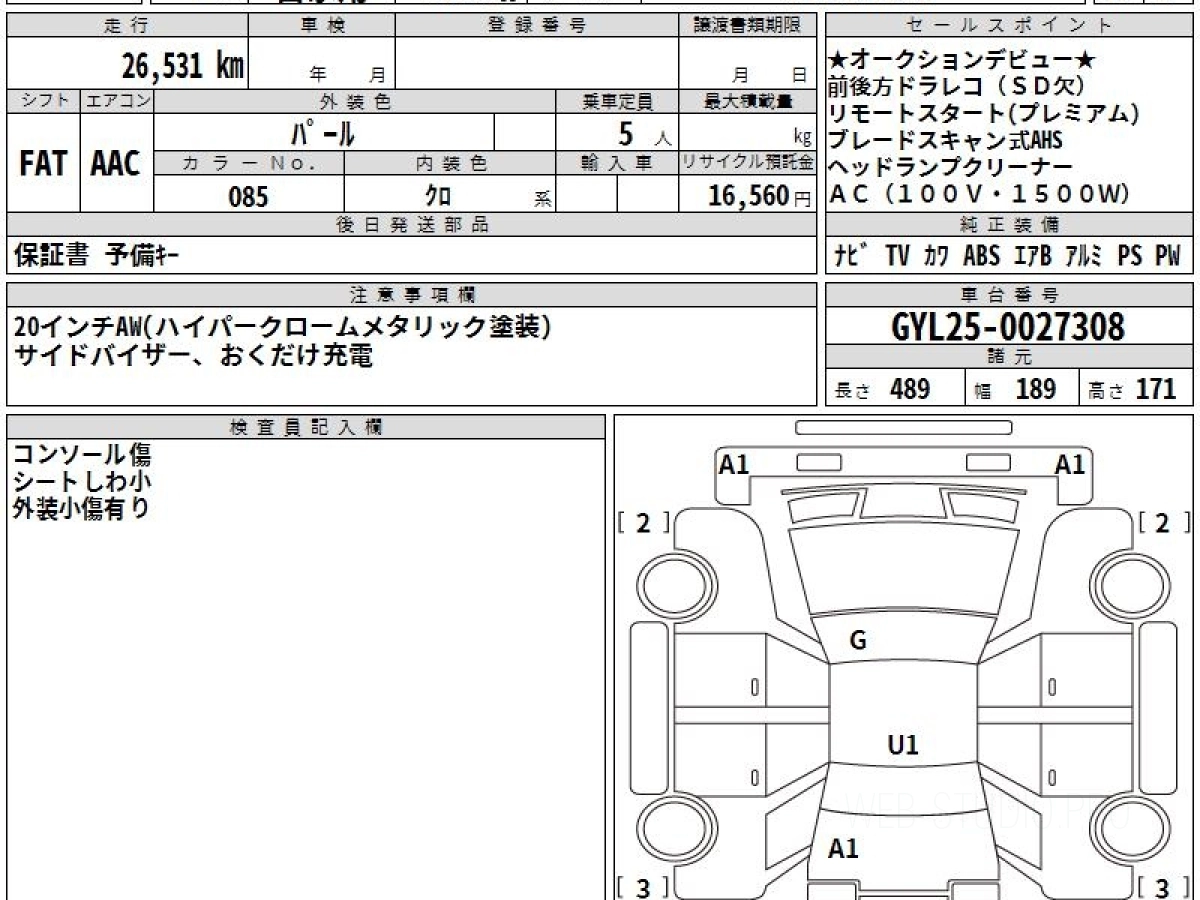This screenshot has width=1200, height=900.
Task: Click the TV equipment label
Action: [897, 256]
